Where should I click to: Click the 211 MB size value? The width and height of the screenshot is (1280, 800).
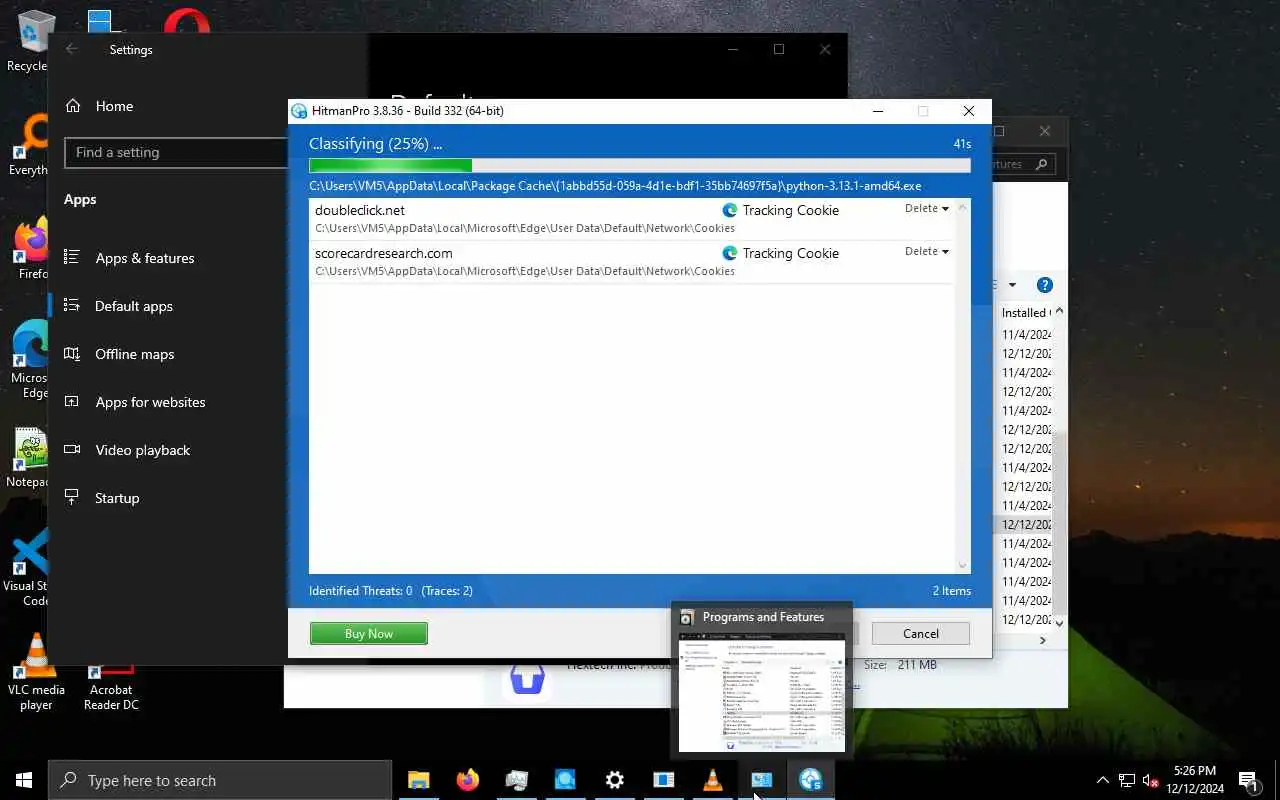917,664
